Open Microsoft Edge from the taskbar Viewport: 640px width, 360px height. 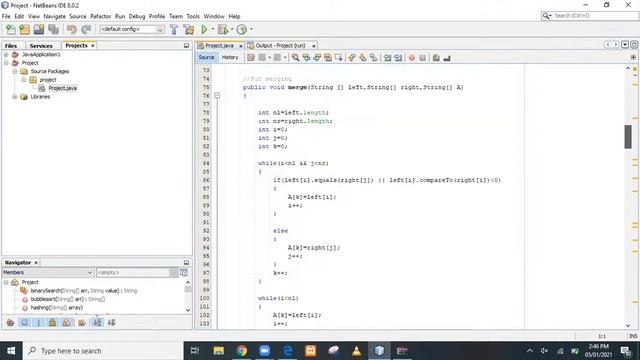click(x=287, y=351)
